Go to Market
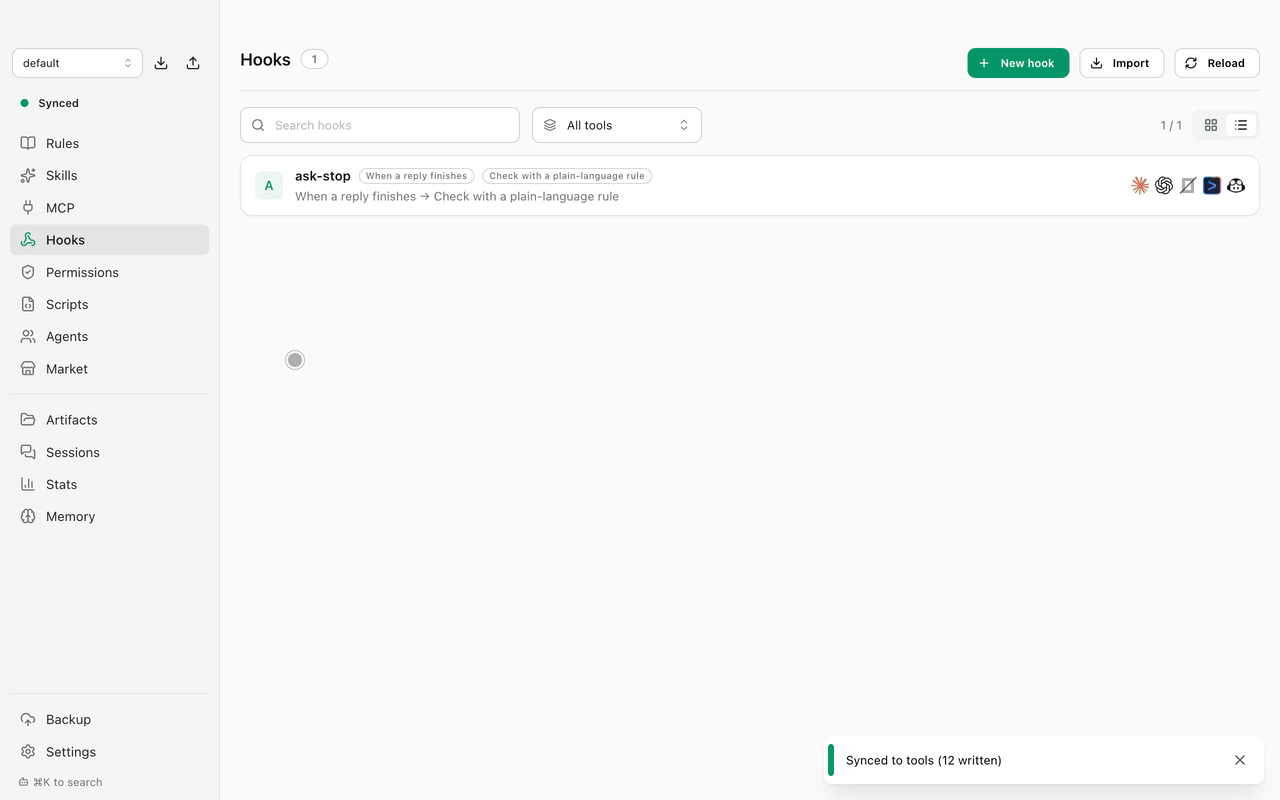Viewport: 1280px width, 800px height. click(x=109, y=369)
